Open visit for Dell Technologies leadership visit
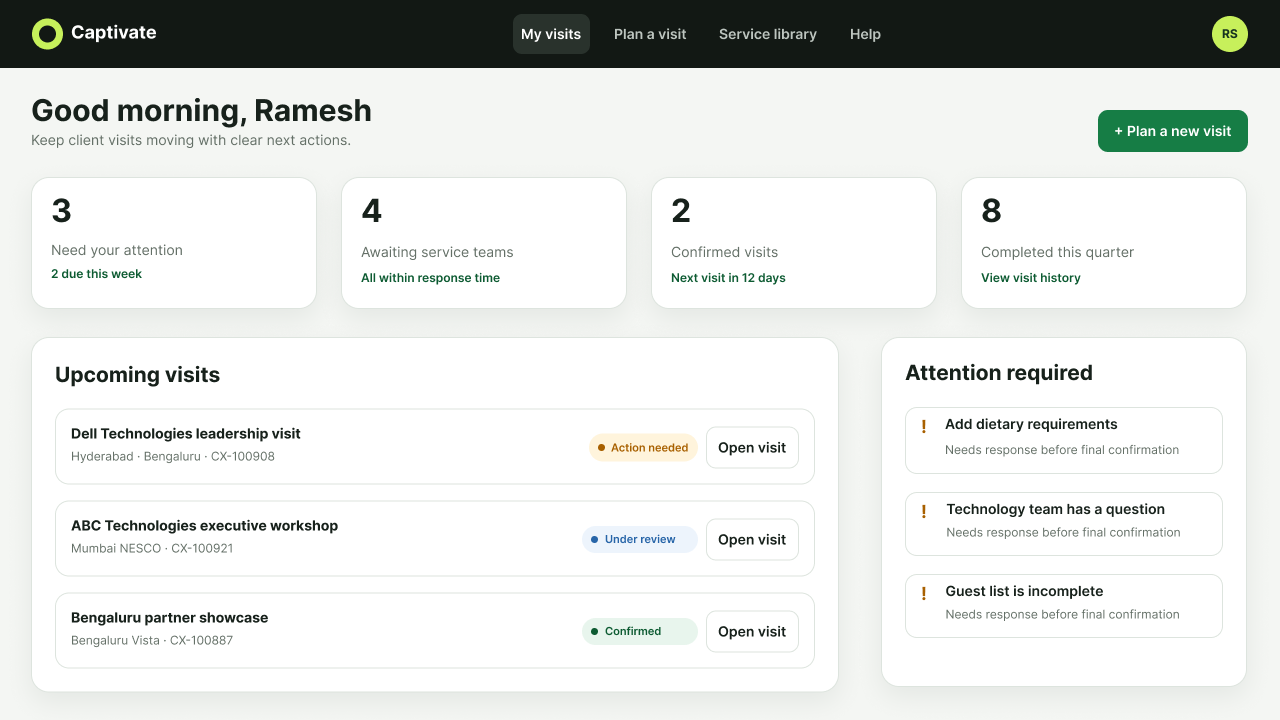Viewport: 1280px width, 720px height. 752,448
